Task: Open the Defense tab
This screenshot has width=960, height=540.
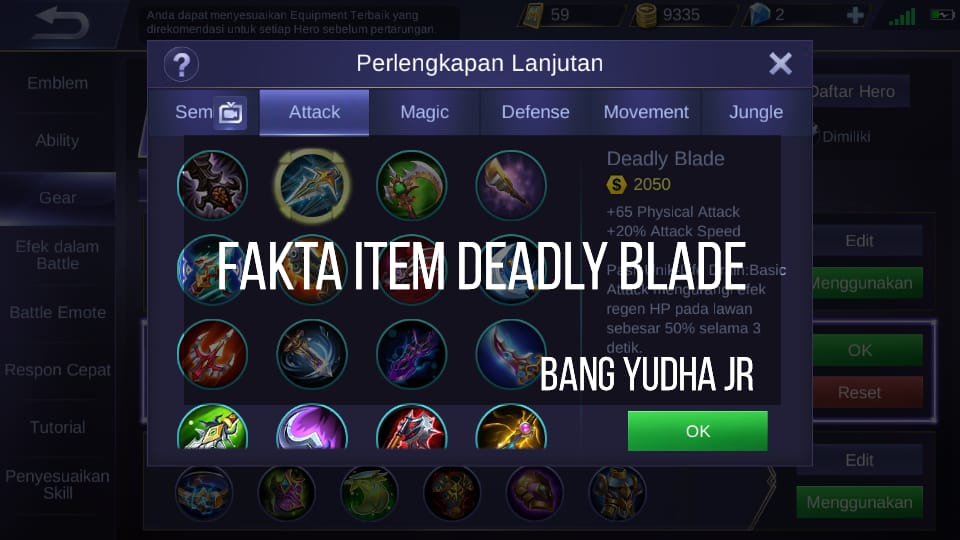Action: pos(535,112)
